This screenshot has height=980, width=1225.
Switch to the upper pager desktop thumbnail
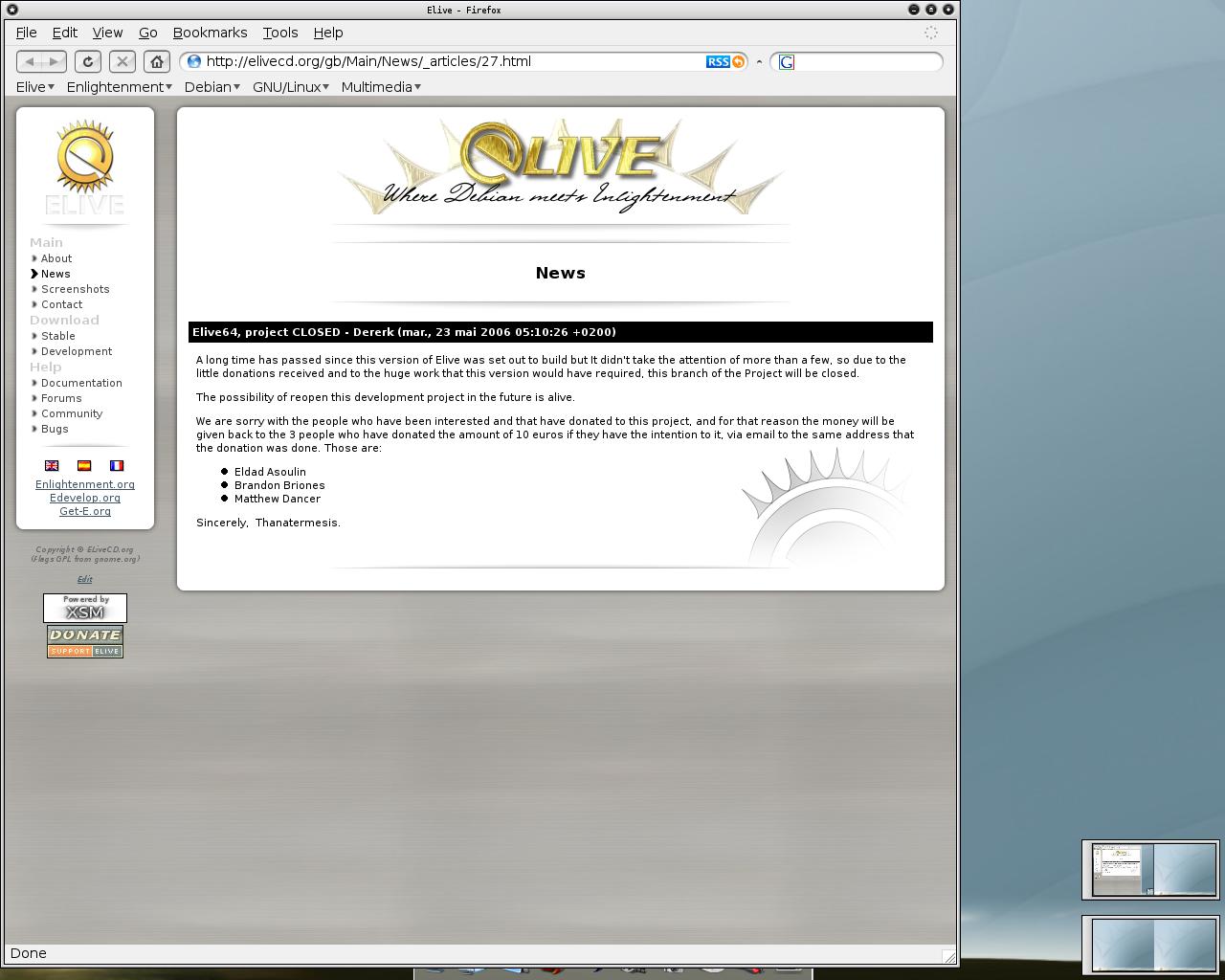[x=1151, y=870]
